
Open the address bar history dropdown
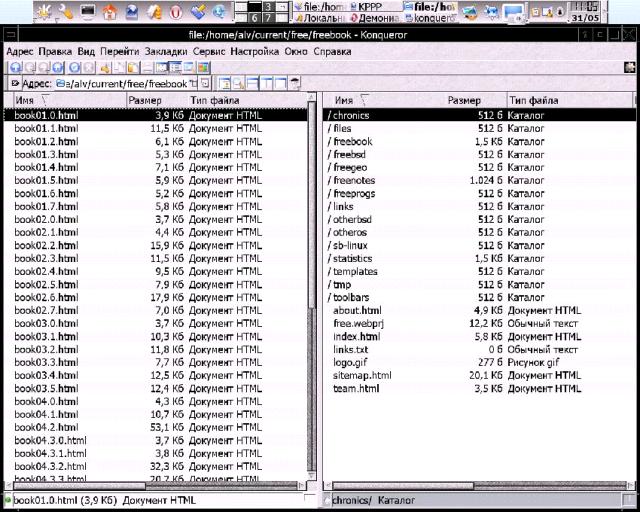coord(194,84)
